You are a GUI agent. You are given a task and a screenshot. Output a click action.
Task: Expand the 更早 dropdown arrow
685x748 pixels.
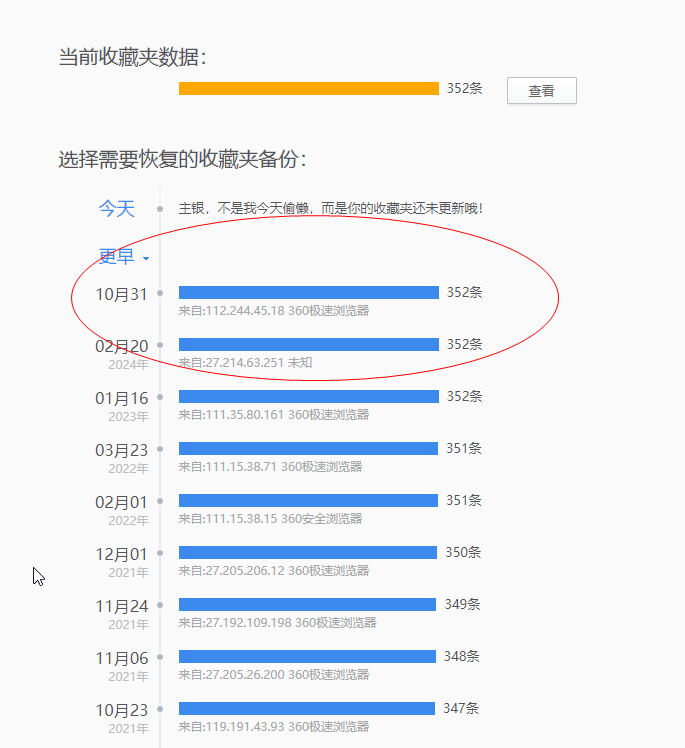pyautogui.click(x=146, y=259)
